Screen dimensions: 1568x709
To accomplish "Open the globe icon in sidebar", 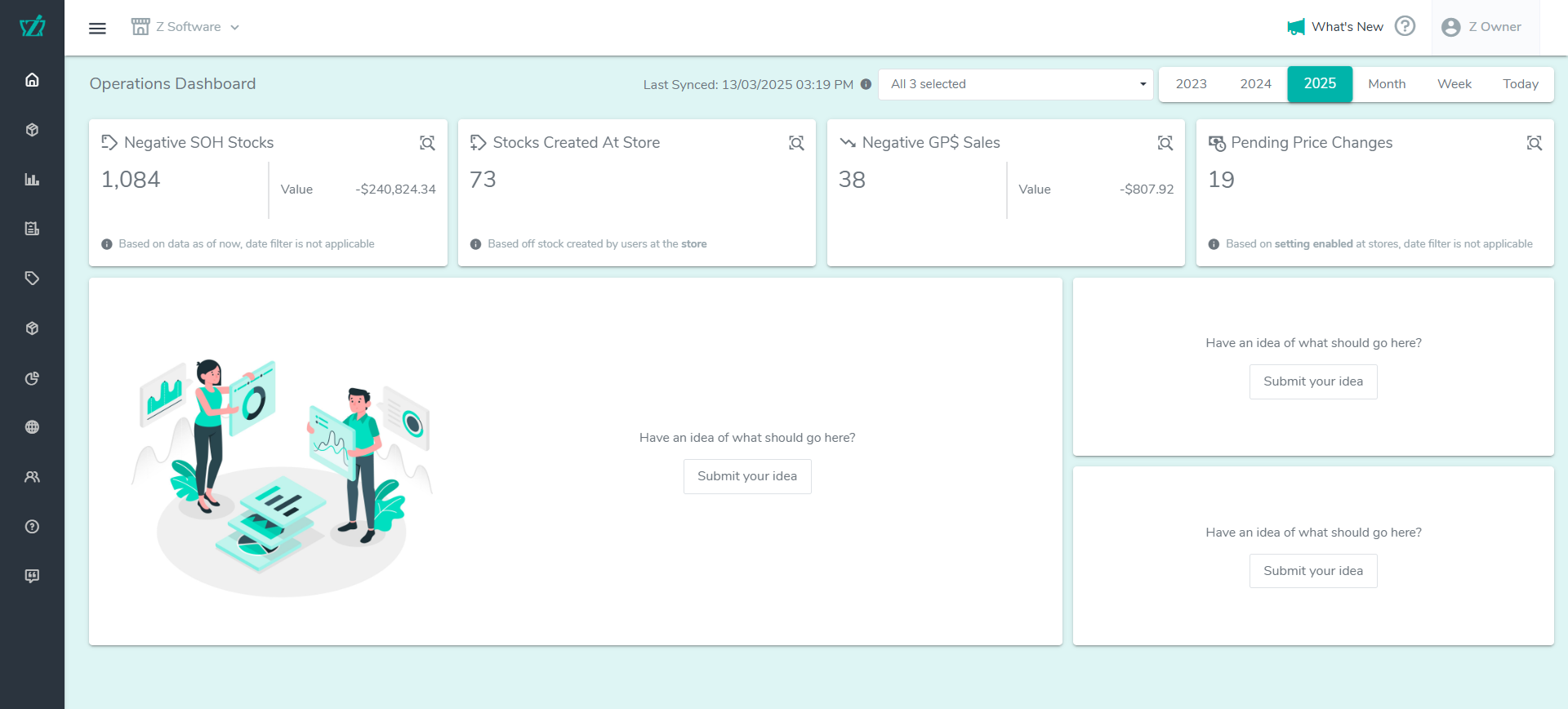I will [32, 427].
